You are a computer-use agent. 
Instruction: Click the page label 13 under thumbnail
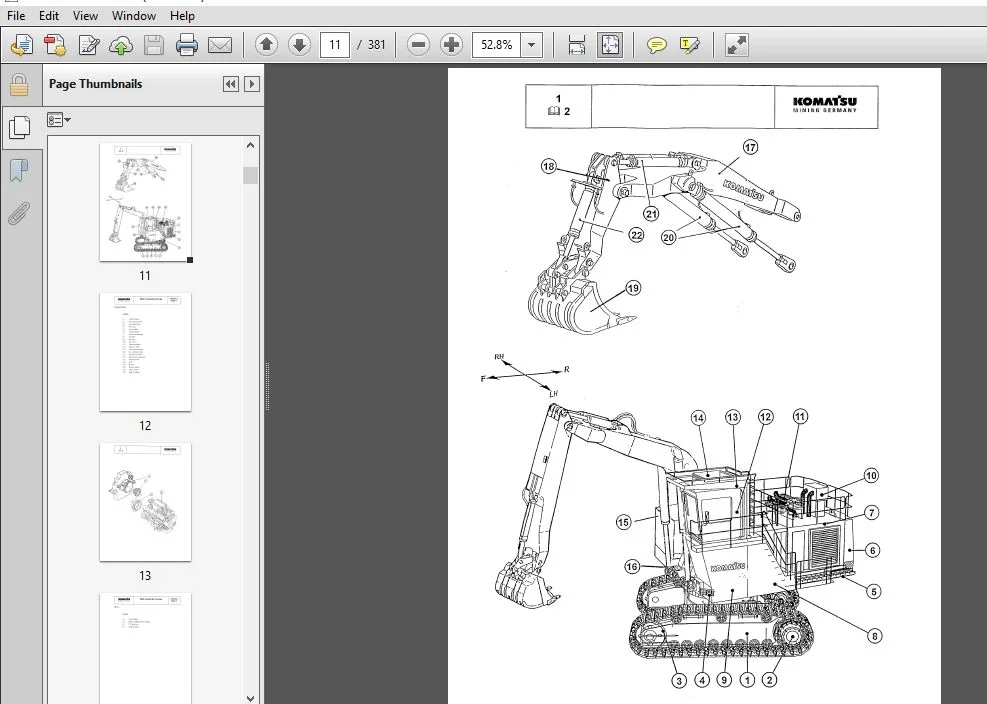coord(145,576)
